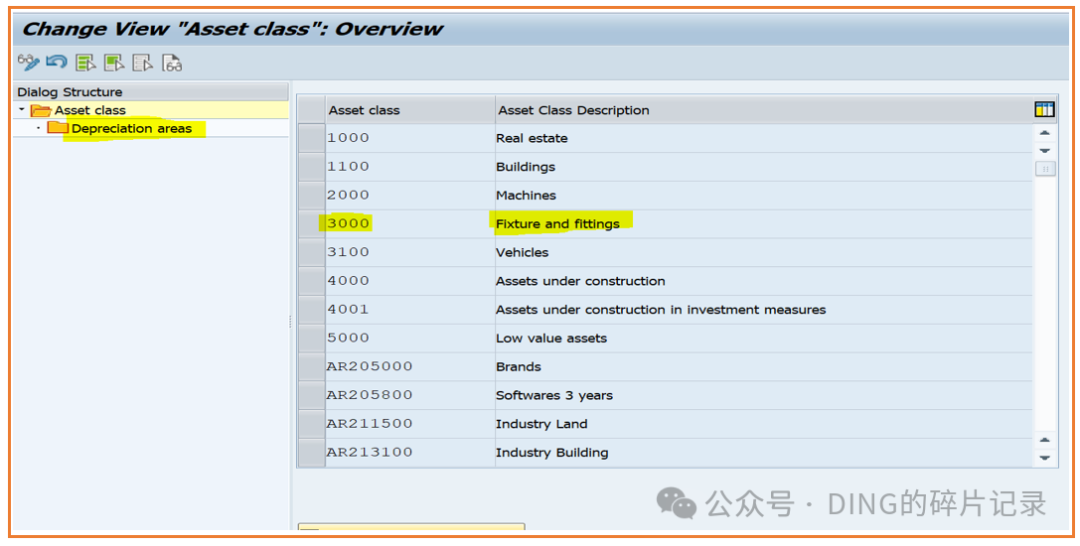Tick the row selector for class 3100
This screenshot has height=546, width=1080.
[311, 252]
